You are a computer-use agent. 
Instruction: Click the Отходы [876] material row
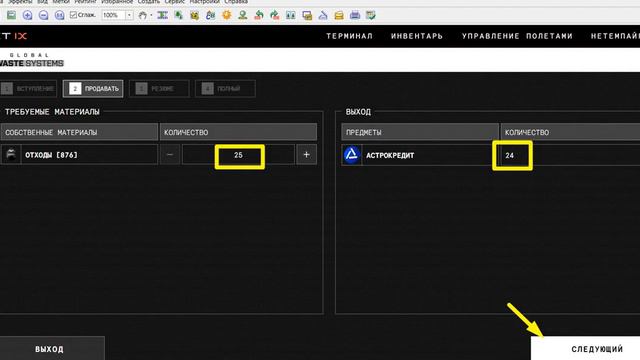point(79,155)
